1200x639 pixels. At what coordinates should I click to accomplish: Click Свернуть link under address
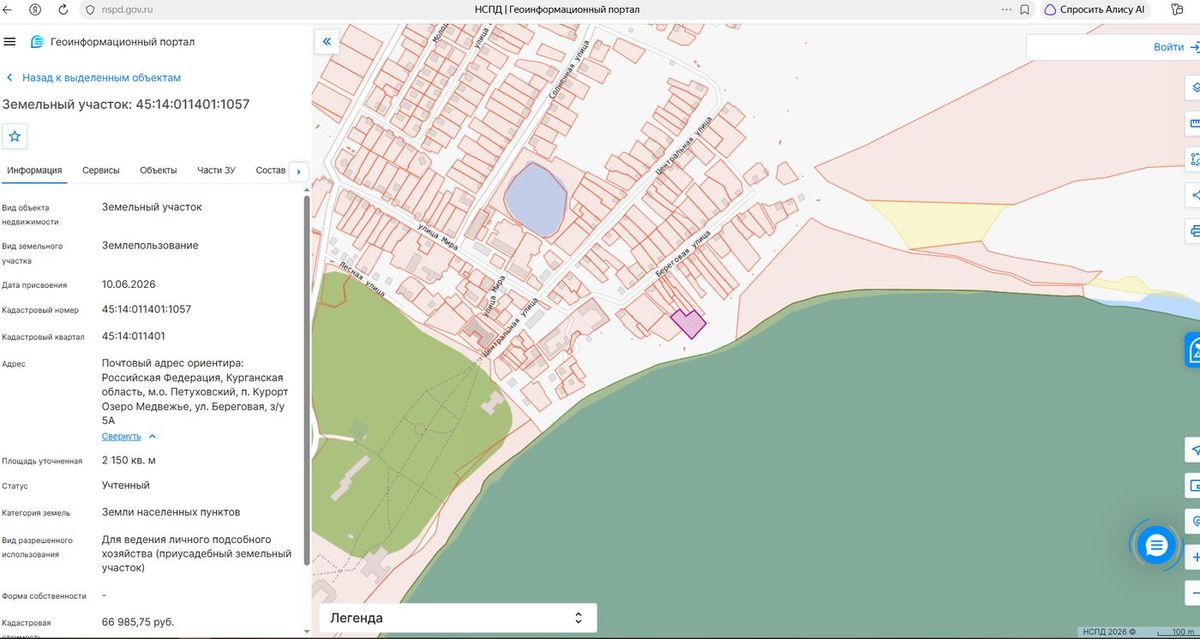pyautogui.click(x=121, y=436)
